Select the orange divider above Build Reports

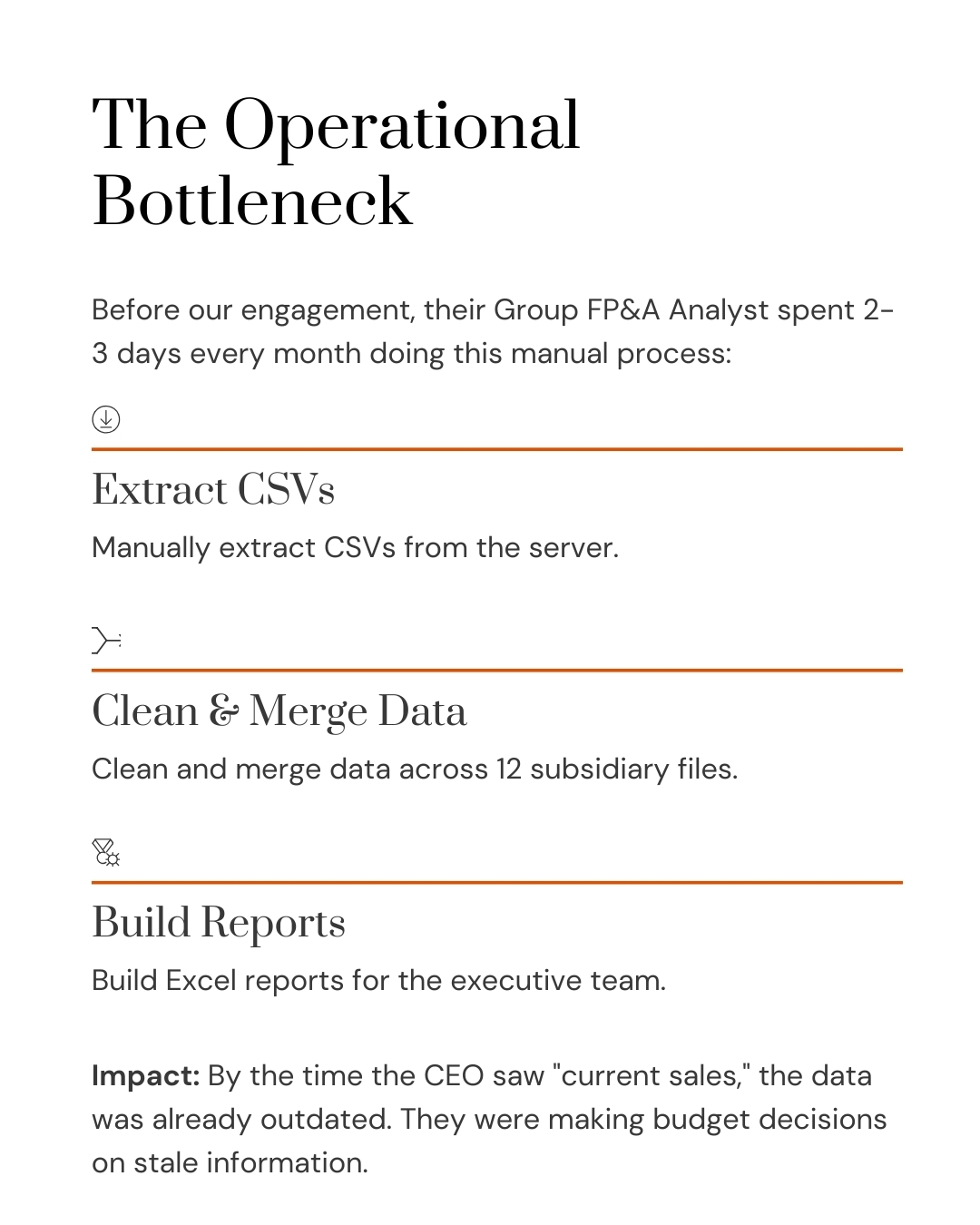tap(496, 882)
